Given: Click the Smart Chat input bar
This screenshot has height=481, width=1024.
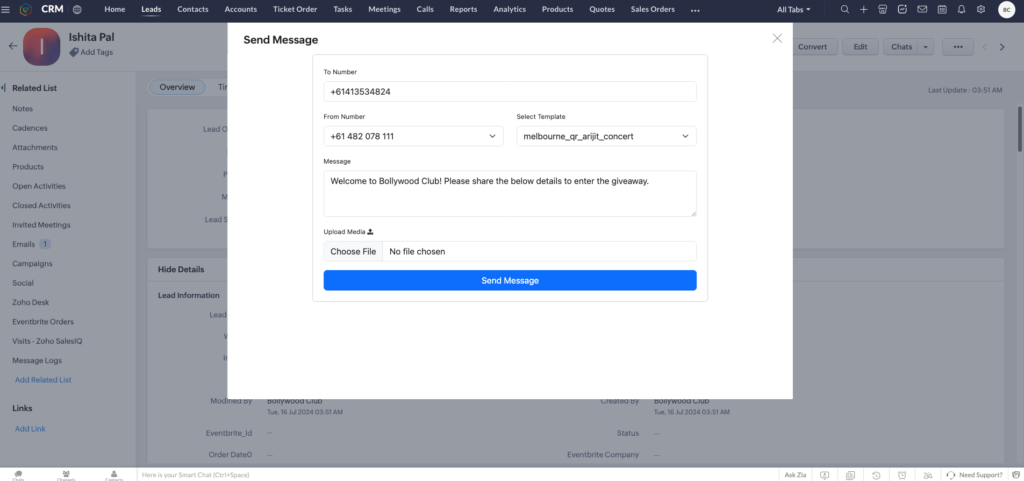Looking at the screenshot, I should pos(457,475).
